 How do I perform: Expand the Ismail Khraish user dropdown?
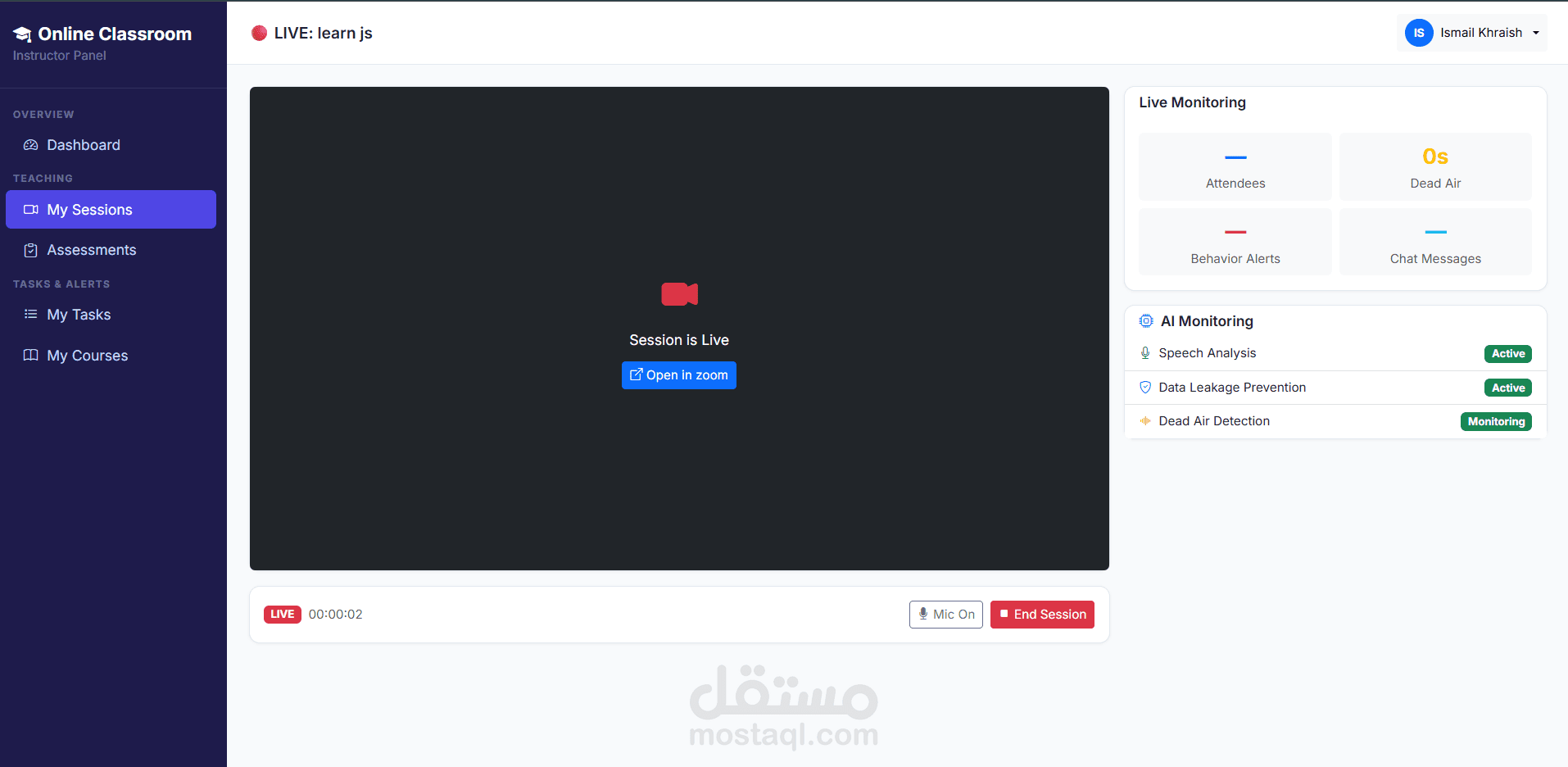(x=1472, y=33)
